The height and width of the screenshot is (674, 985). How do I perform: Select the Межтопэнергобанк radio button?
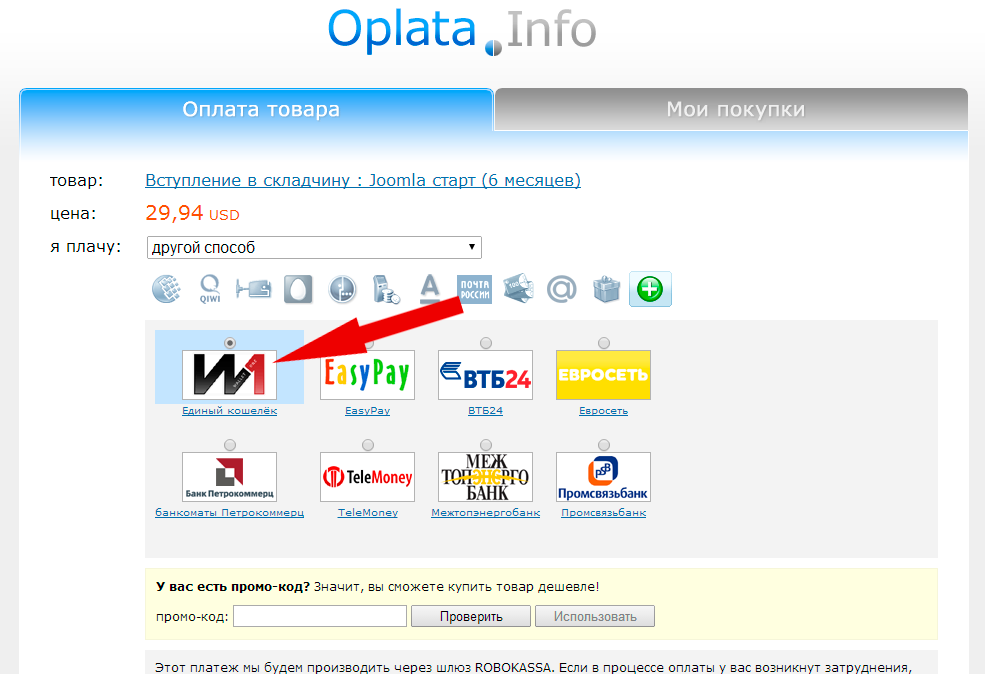tap(486, 445)
